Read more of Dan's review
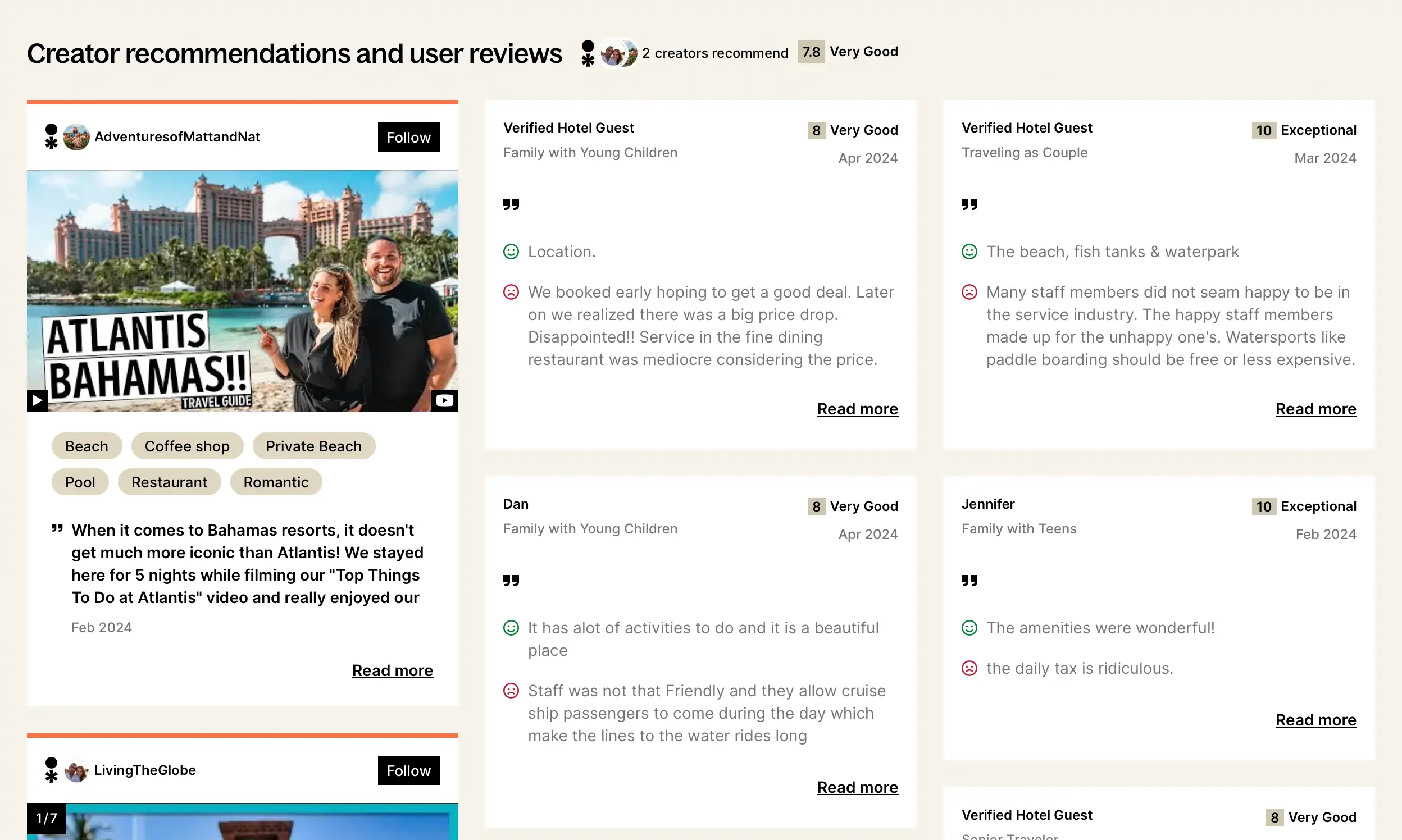The width and height of the screenshot is (1402, 840). 857,787
